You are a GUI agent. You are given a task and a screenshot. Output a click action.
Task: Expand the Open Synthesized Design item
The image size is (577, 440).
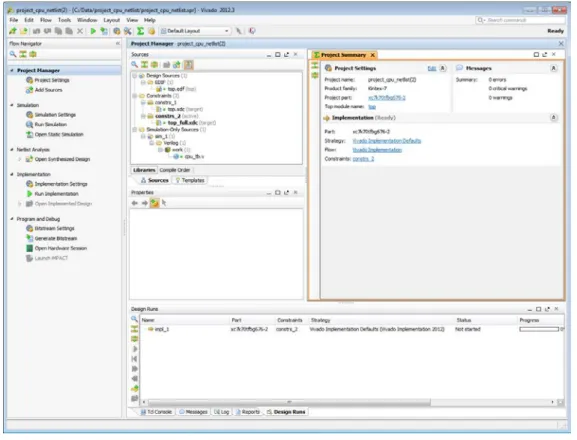tap(20, 159)
